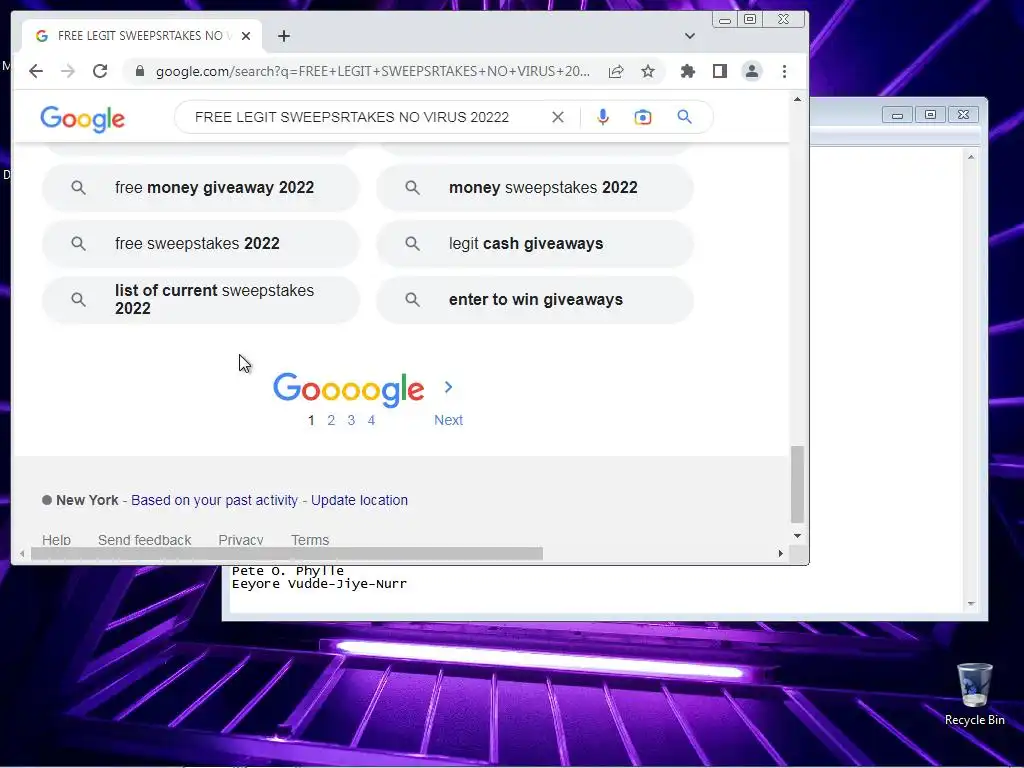This screenshot has height=768, width=1024.
Task: Click scroll-down arrow in background text window
Action: tap(971, 603)
